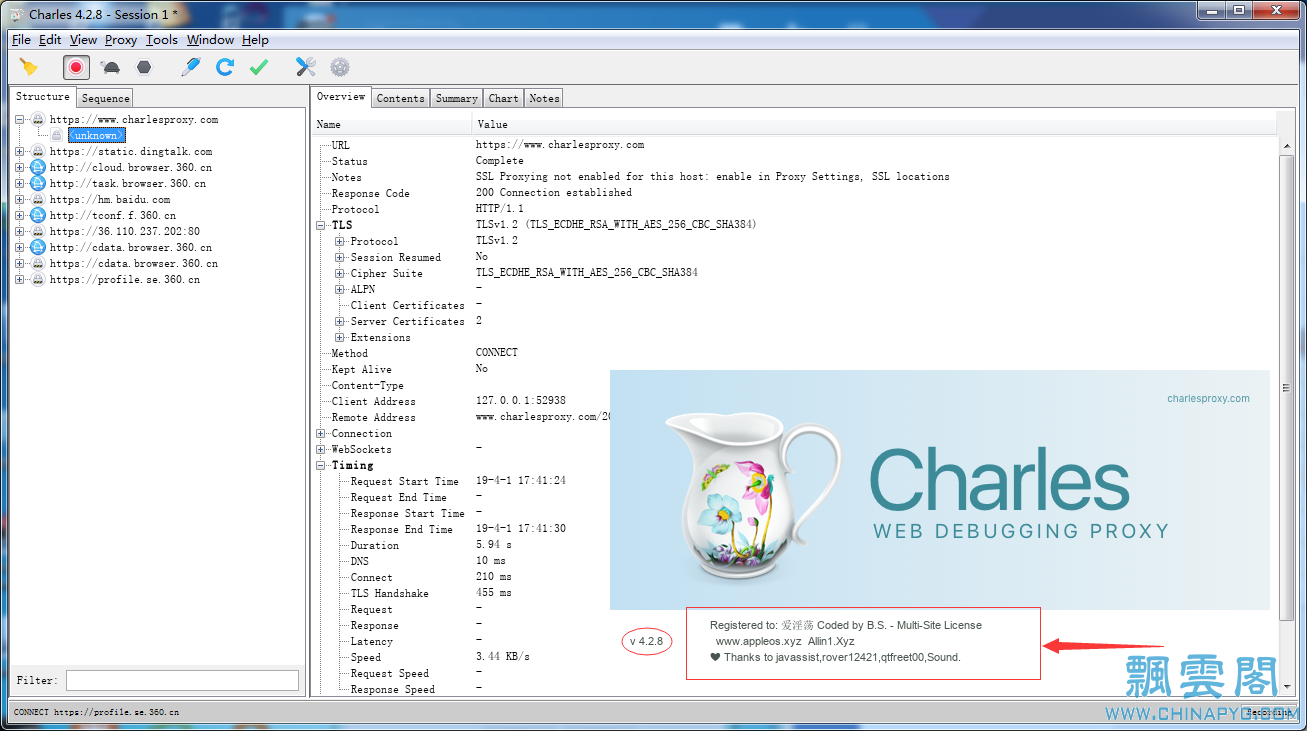Click the green Validate checkmark icon
1307x731 pixels.
[x=259, y=67]
